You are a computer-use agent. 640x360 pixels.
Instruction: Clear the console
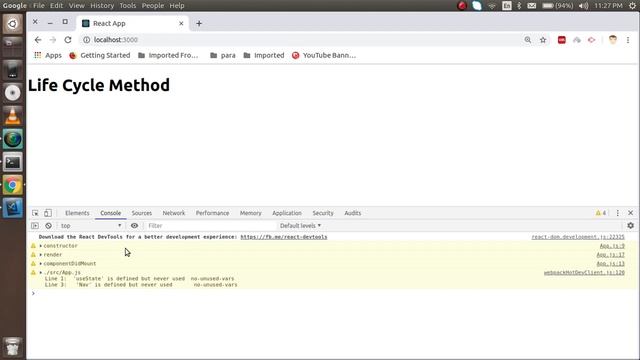pyautogui.click(x=48, y=225)
